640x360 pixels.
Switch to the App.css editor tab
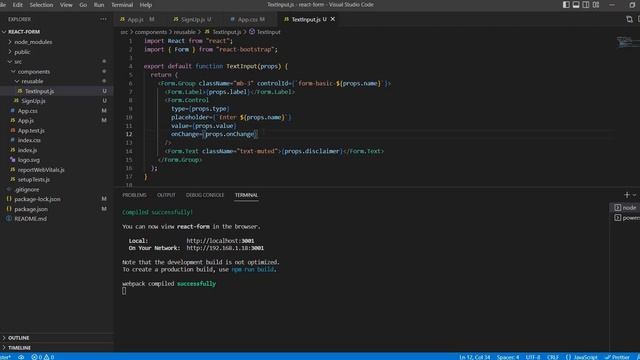(249, 19)
